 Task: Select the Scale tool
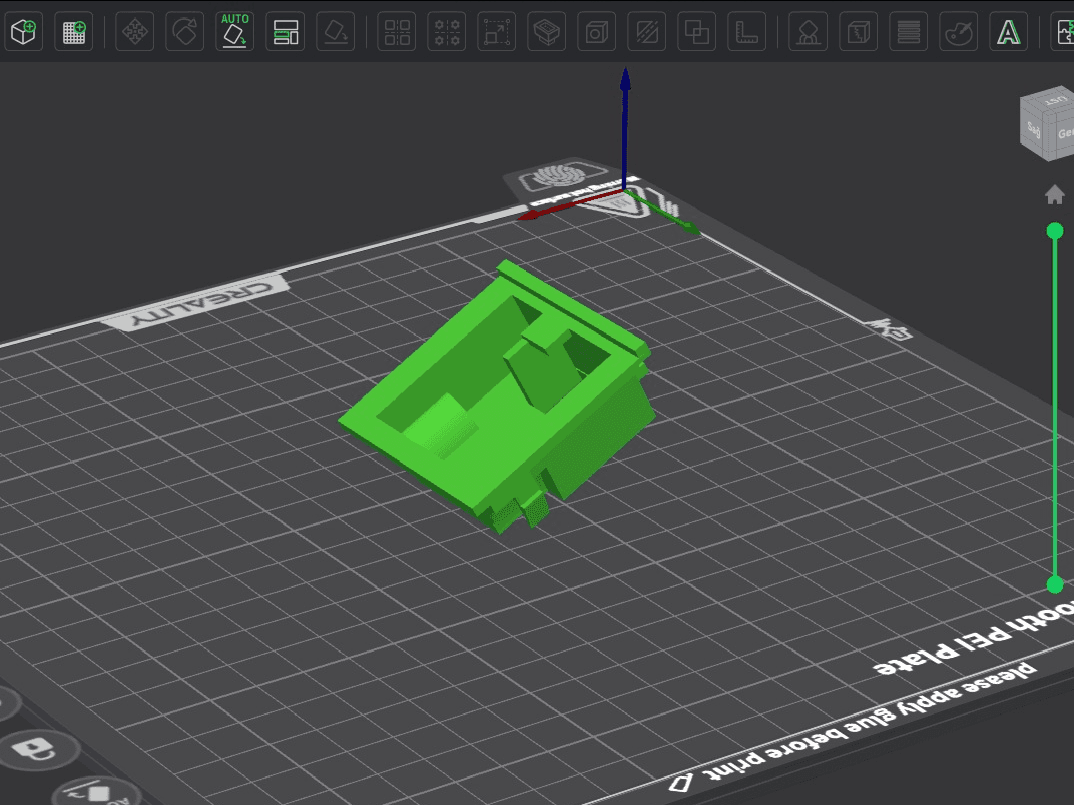click(497, 32)
